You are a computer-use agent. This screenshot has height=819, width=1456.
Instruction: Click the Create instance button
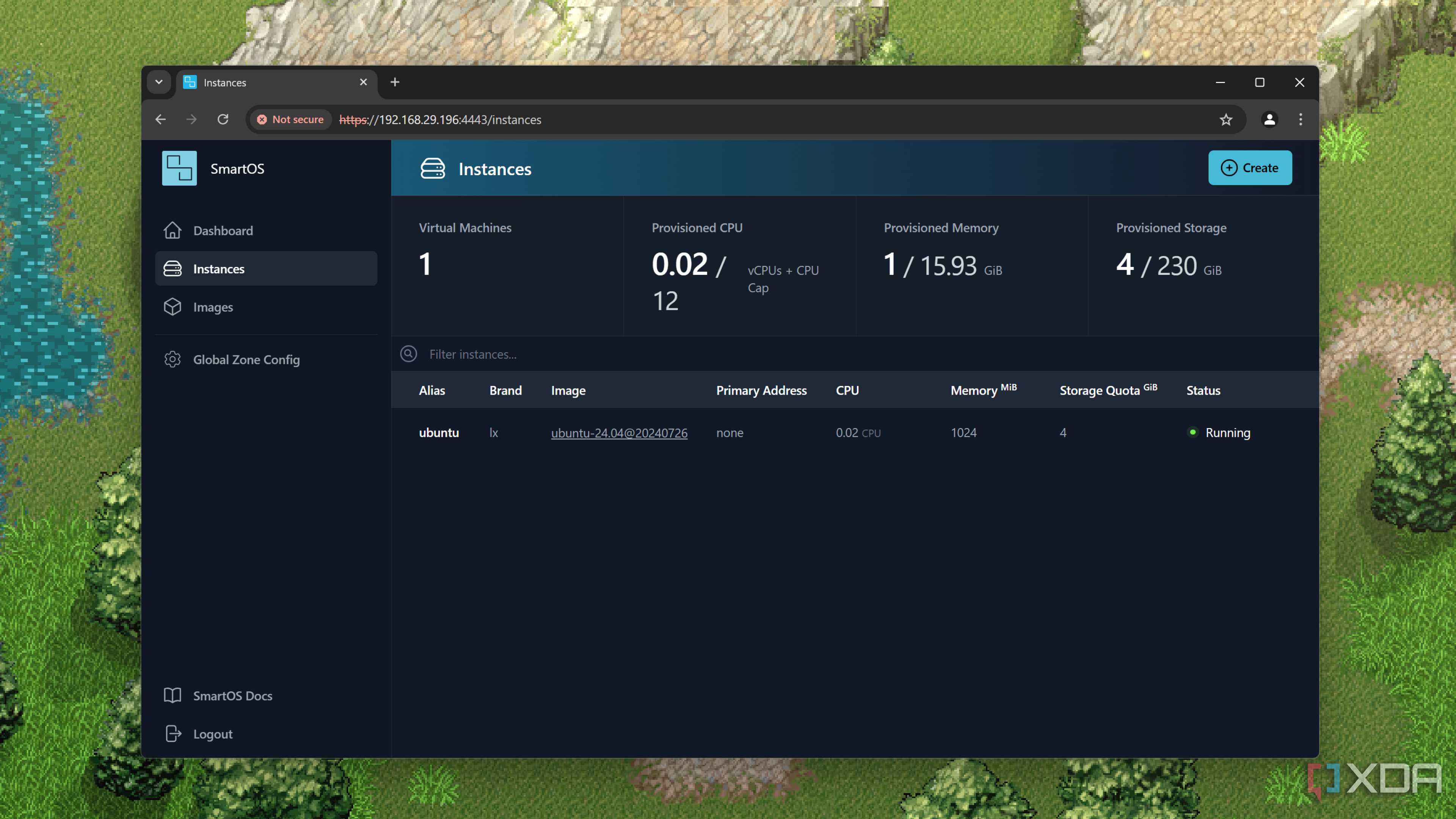(1250, 168)
